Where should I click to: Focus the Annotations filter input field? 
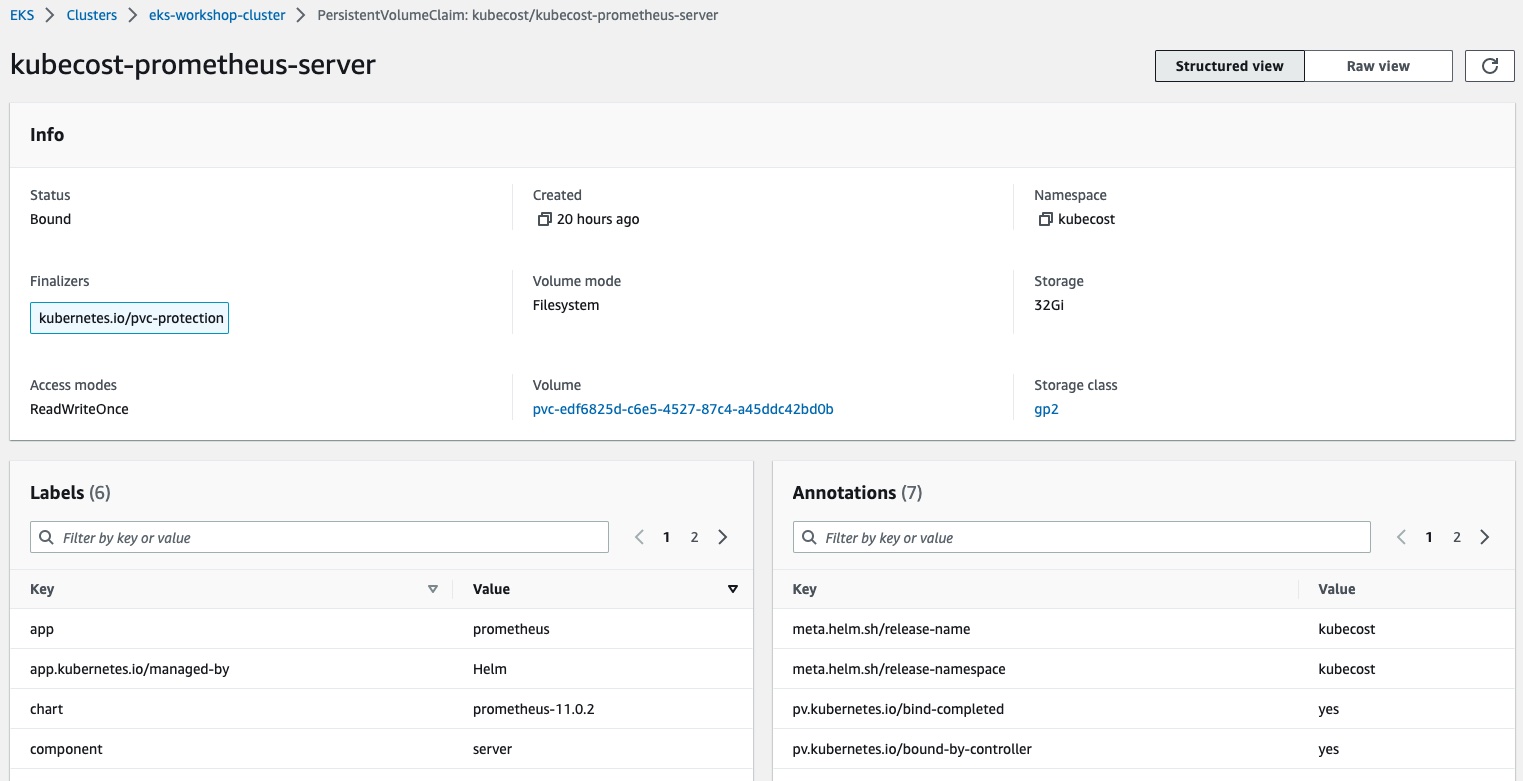pos(1081,537)
